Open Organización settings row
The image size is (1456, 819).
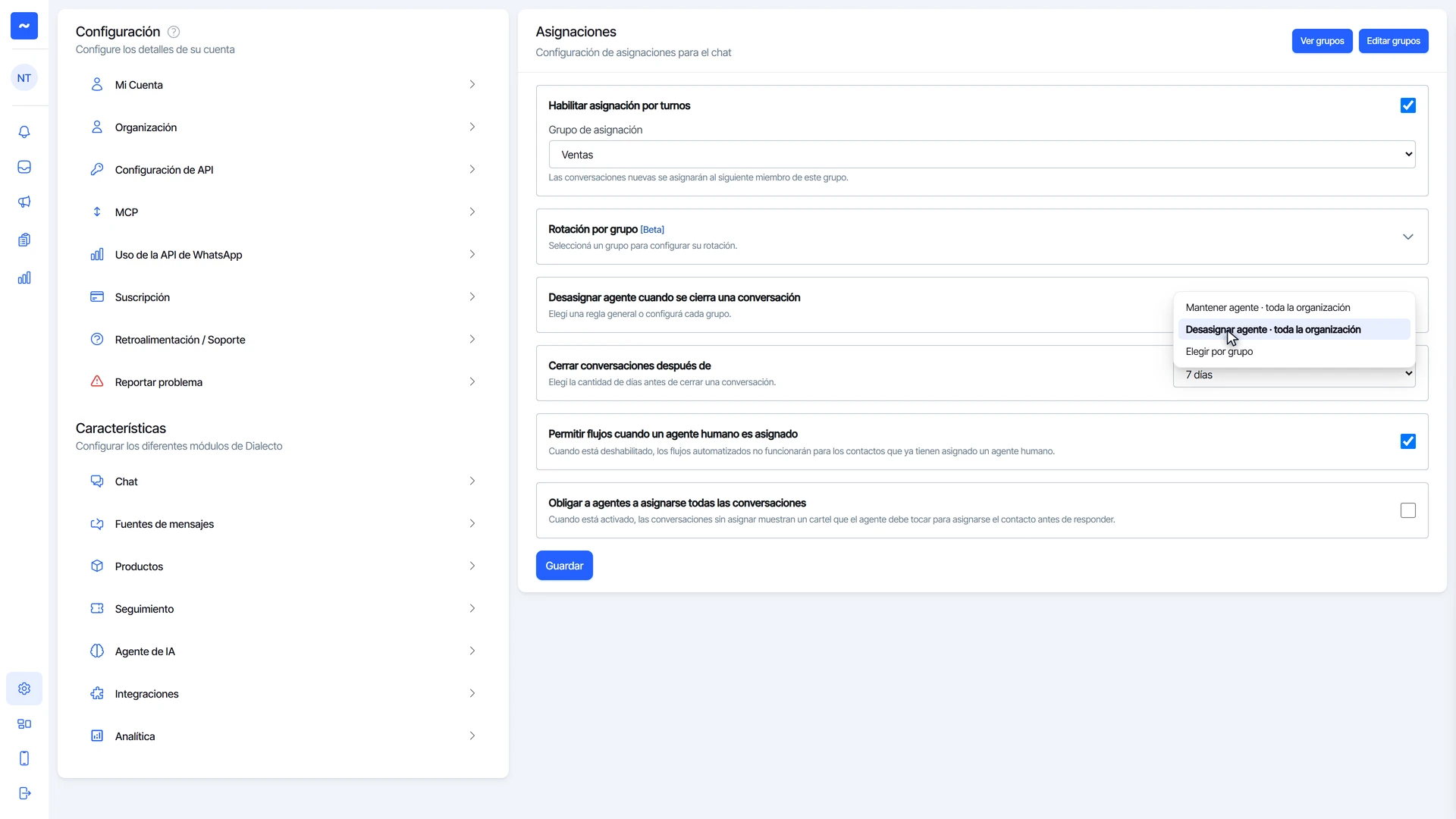click(283, 127)
